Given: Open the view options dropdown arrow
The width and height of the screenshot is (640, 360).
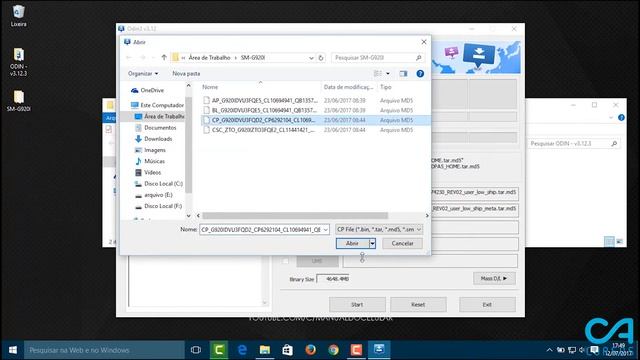Looking at the screenshot, I should coord(388,73).
